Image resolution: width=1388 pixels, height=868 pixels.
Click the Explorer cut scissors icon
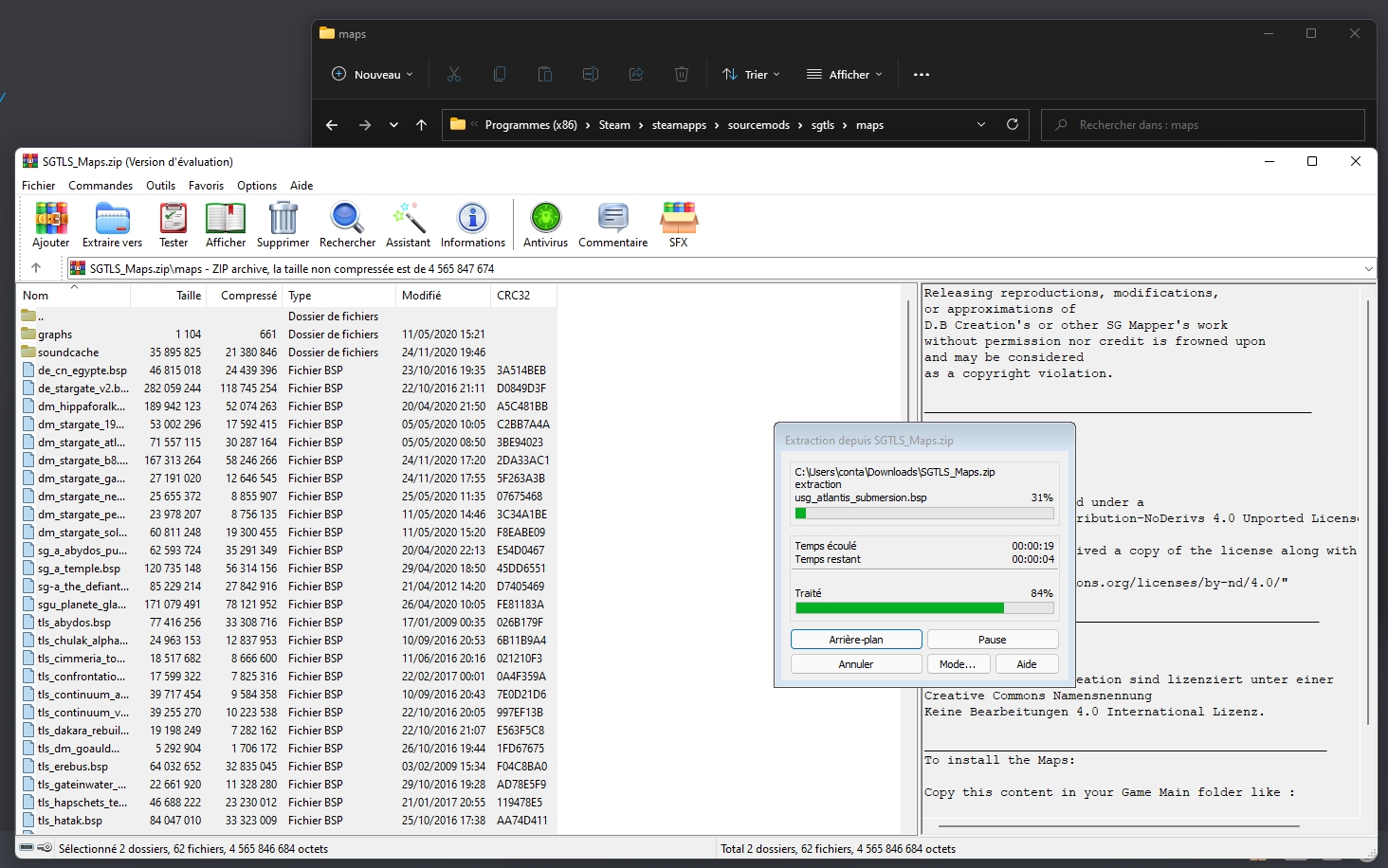point(454,74)
